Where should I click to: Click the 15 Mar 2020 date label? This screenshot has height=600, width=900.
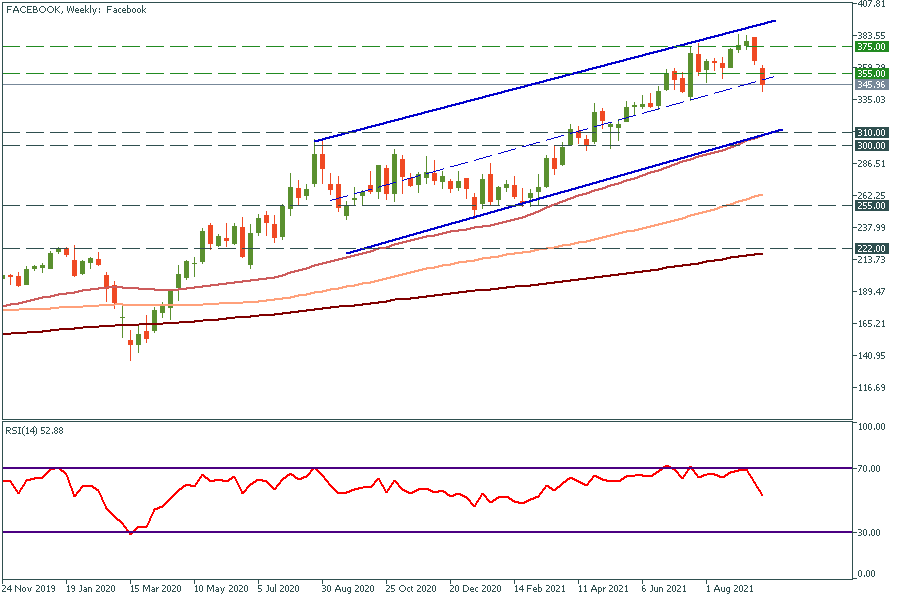(156, 589)
